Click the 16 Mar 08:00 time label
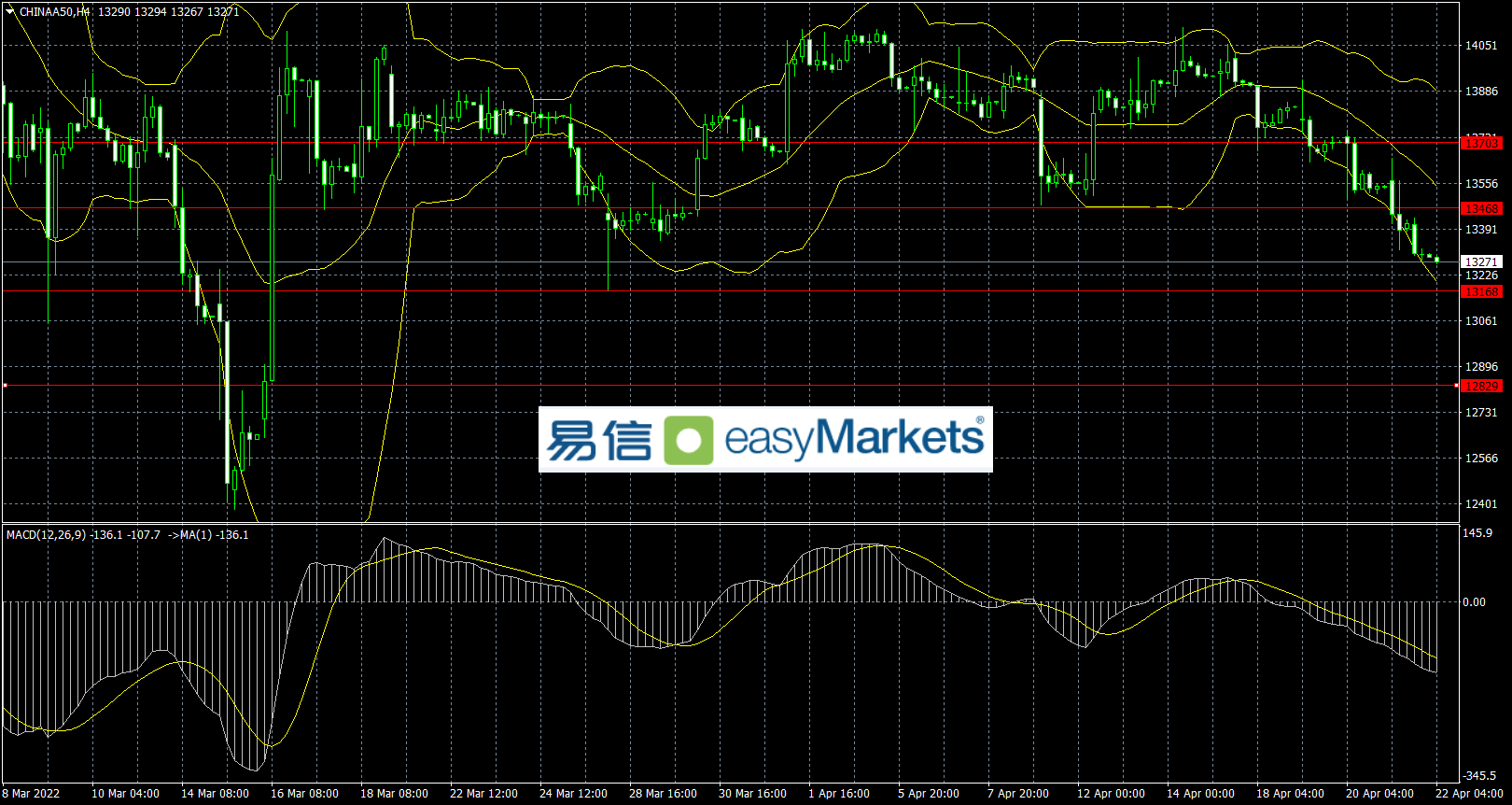This screenshot has width=1512, height=805. [x=304, y=794]
